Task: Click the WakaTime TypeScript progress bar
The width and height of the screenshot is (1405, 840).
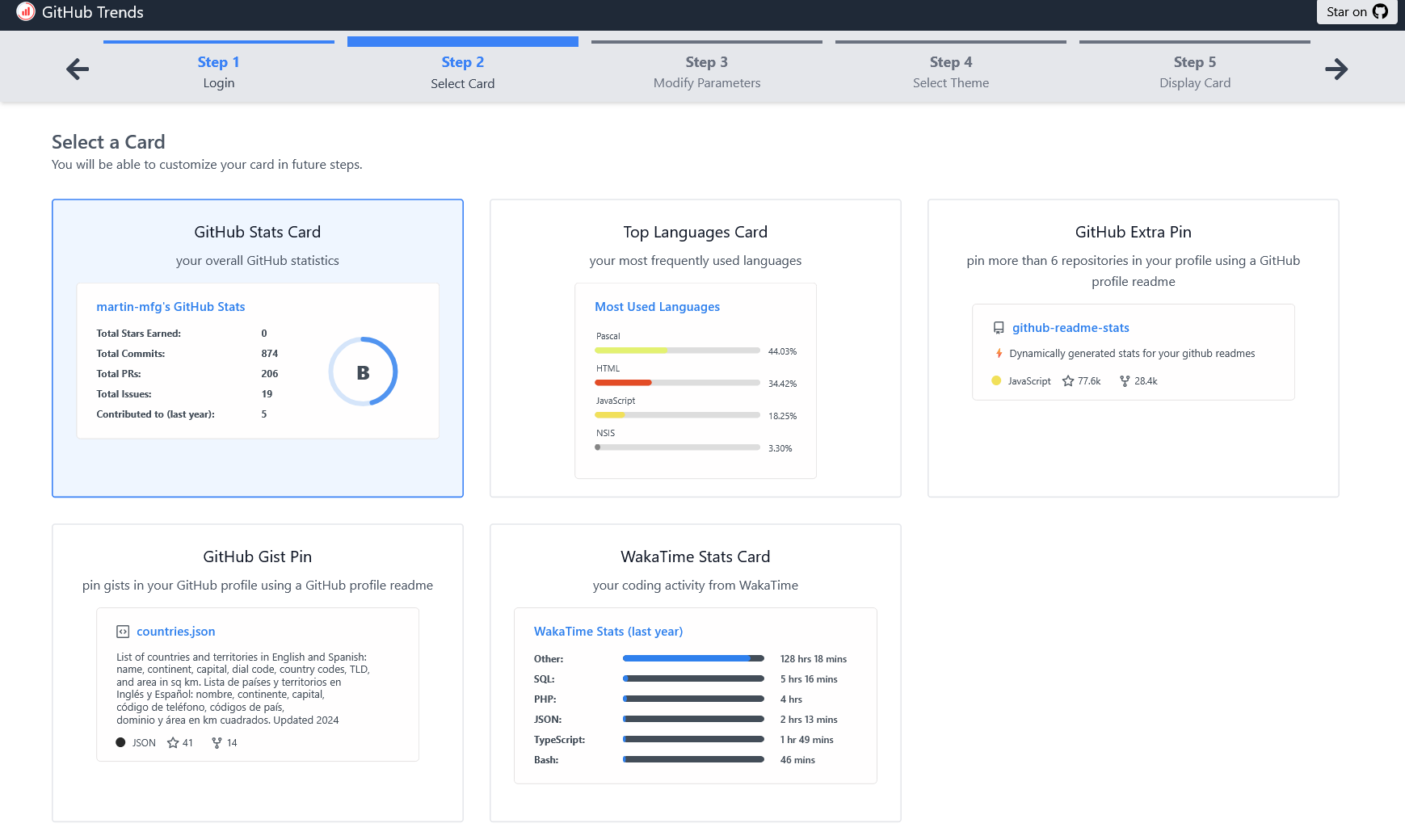Action: tap(693, 740)
